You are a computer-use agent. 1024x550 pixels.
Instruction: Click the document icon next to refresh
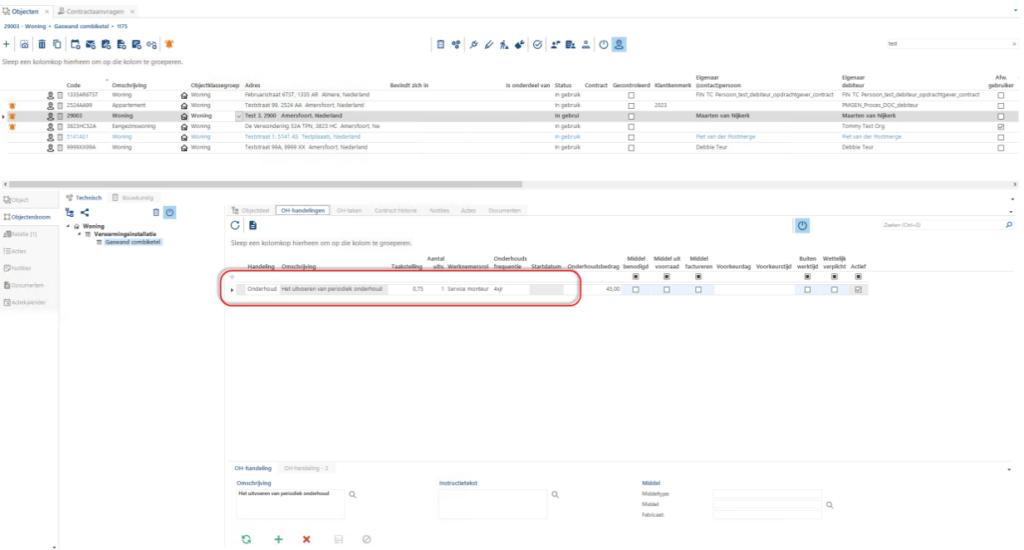pyautogui.click(x=253, y=225)
